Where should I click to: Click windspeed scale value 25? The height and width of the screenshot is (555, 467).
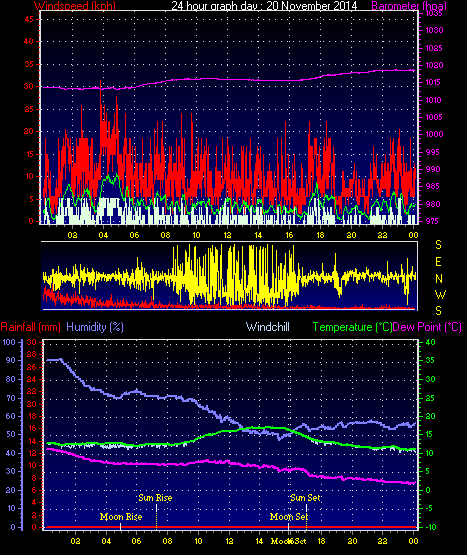[x=29, y=109]
